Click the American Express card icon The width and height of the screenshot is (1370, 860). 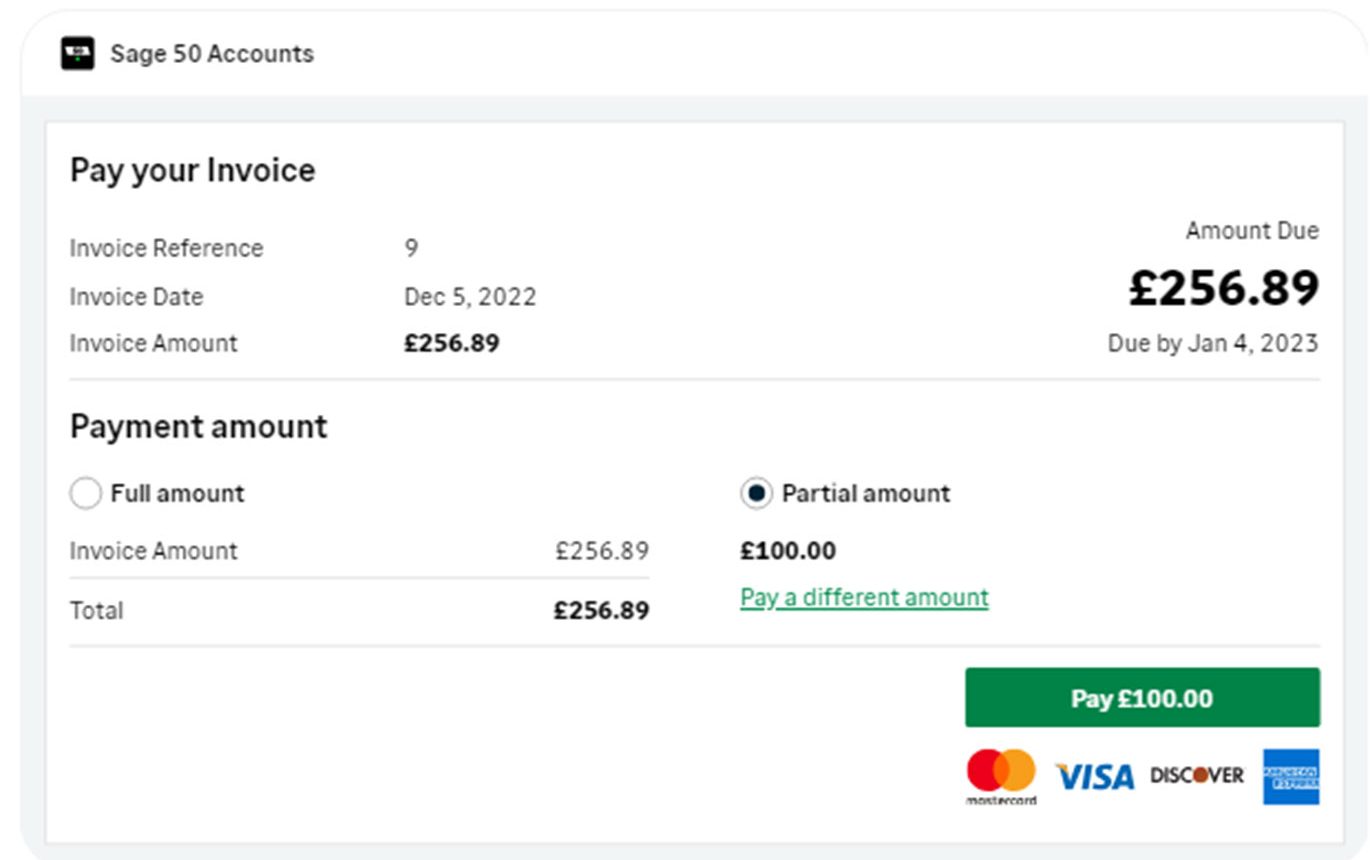[1291, 777]
